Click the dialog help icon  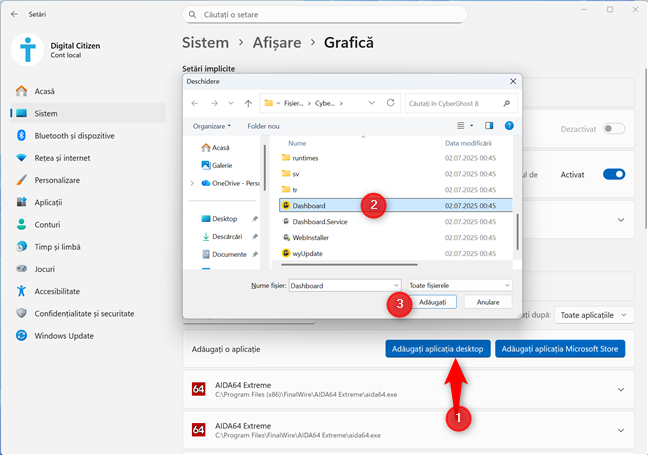[x=509, y=126]
